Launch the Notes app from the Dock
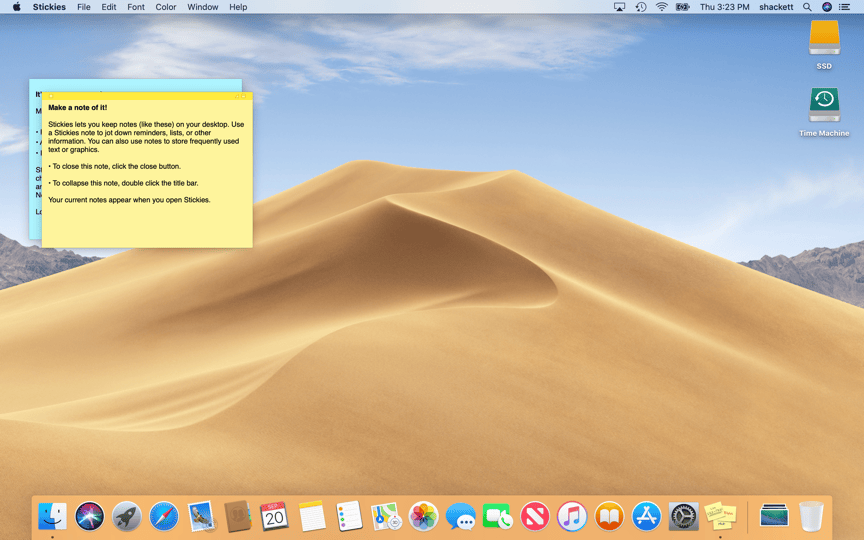The height and width of the screenshot is (540, 864). [312, 516]
